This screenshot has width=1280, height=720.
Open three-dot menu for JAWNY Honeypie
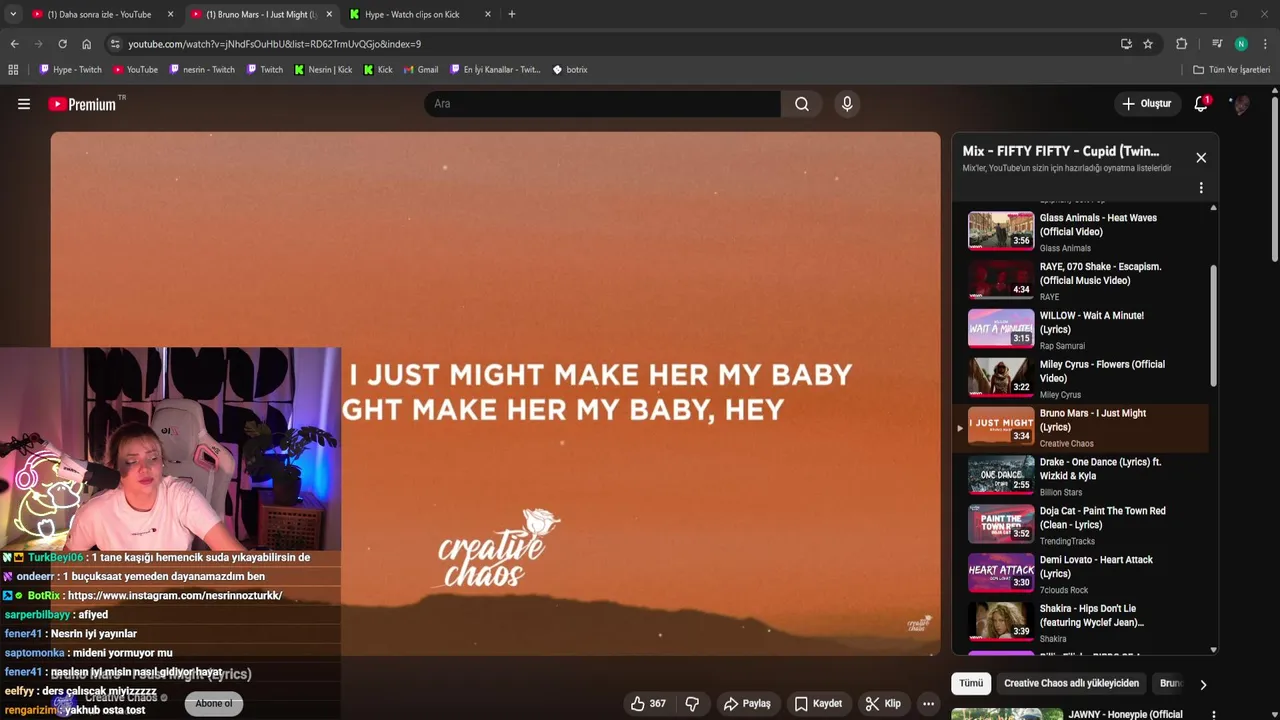click(1213, 715)
